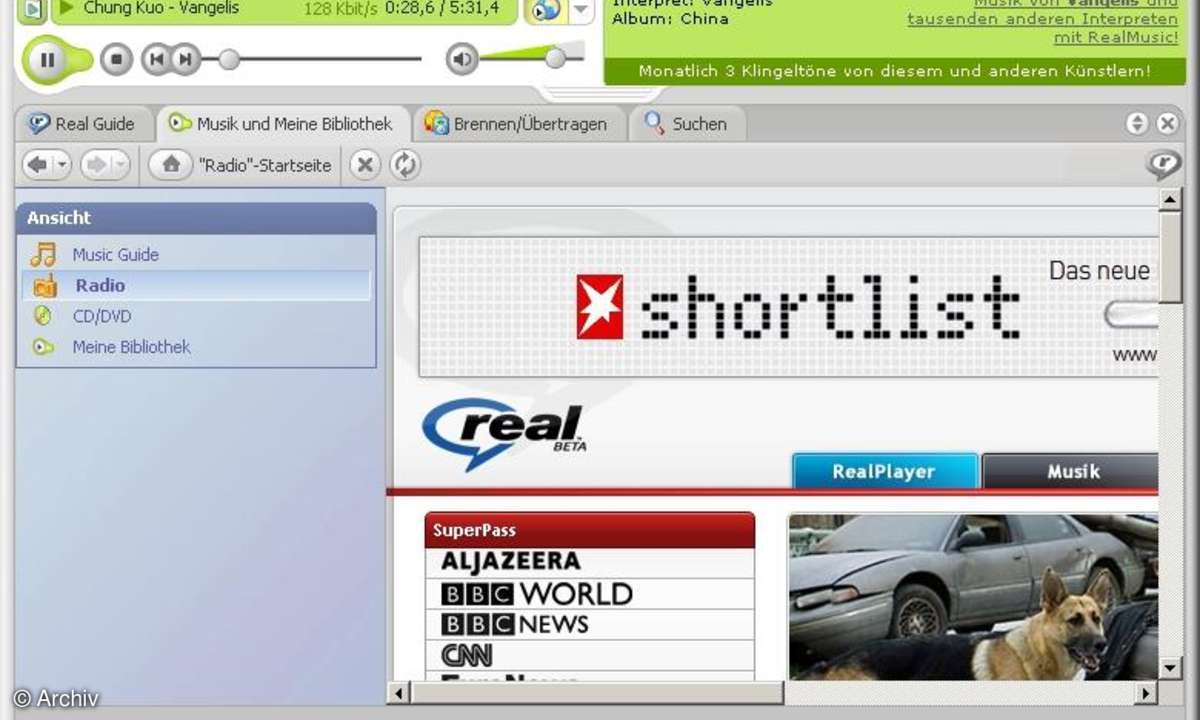Screen dimensions: 1200x720
Task: Click the stern star logo in banner
Action: [x=600, y=307]
